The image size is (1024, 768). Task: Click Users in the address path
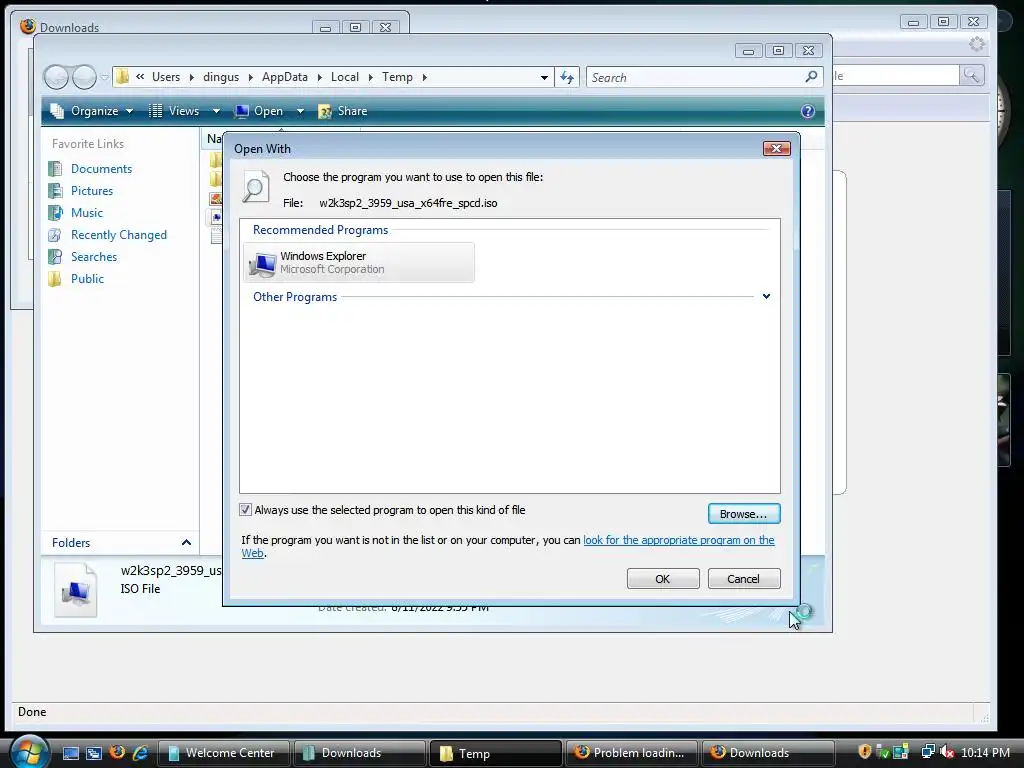tap(166, 77)
